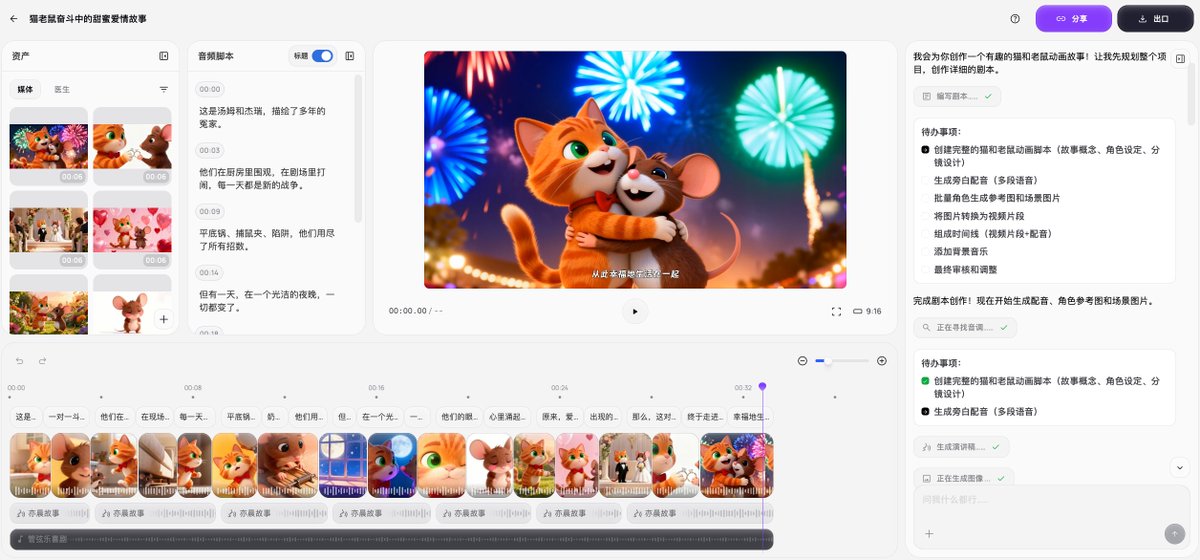Select the first 亦晨故事 narration audio clip
Screen dimensions: 1200x560
(x=50, y=513)
